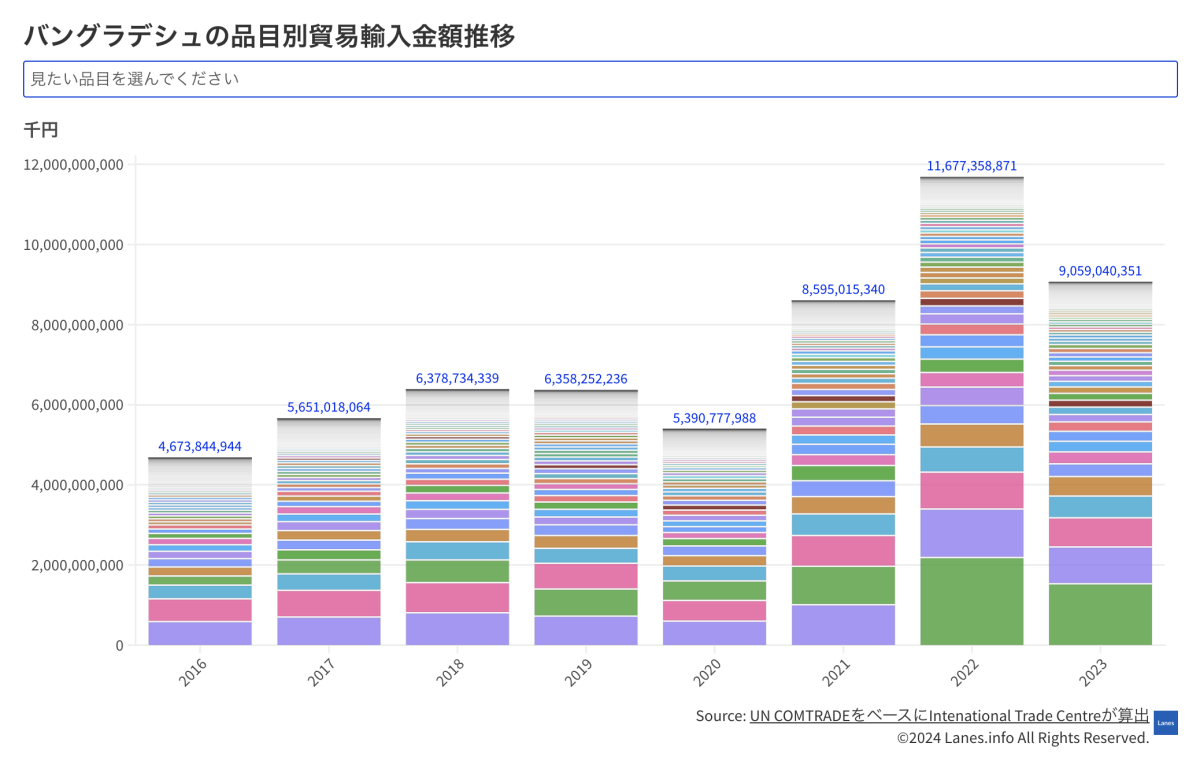Click the large green bottom segment of 2022 bar
The height and width of the screenshot is (769, 1200).
(972, 601)
